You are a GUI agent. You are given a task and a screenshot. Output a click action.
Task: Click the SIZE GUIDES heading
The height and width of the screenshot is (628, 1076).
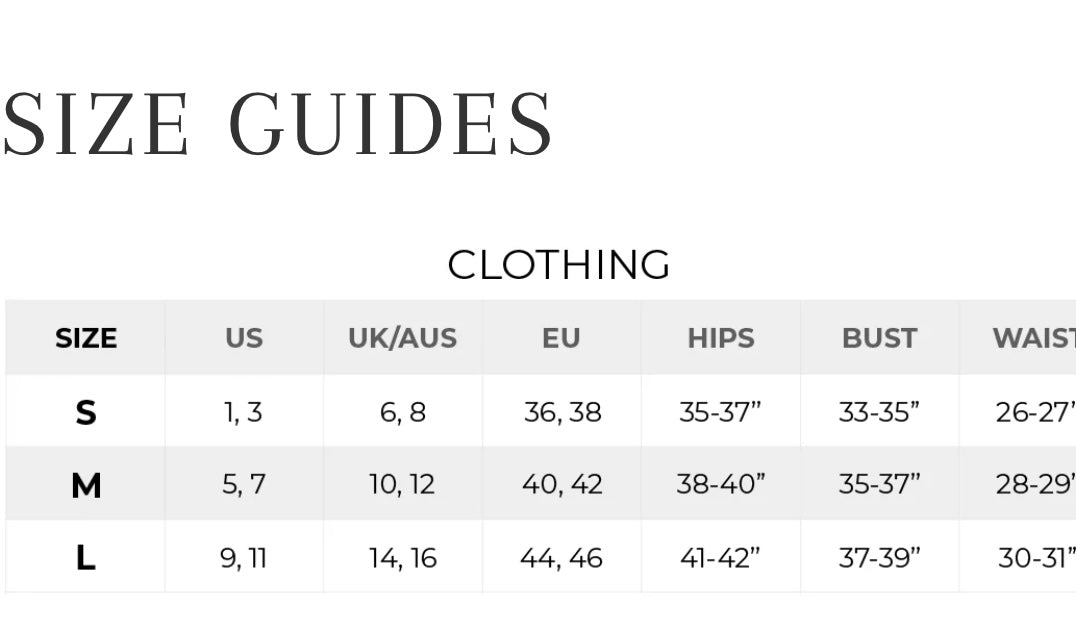[278, 125]
